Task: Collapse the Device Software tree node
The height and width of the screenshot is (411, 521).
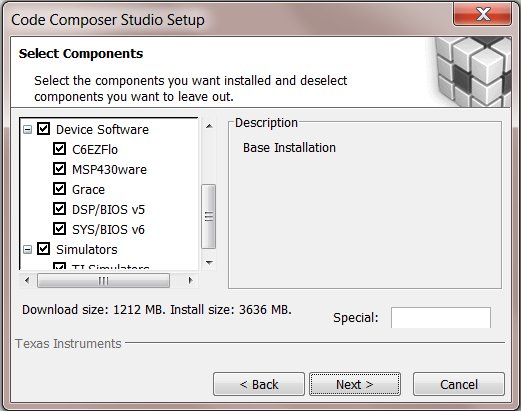Action: [28, 129]
